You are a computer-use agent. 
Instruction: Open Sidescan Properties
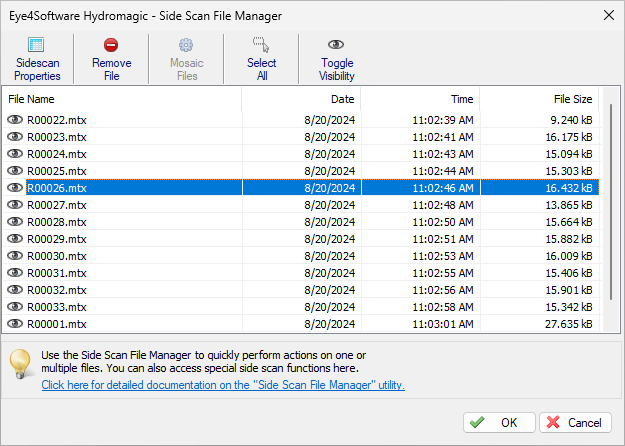pos(37,59)
